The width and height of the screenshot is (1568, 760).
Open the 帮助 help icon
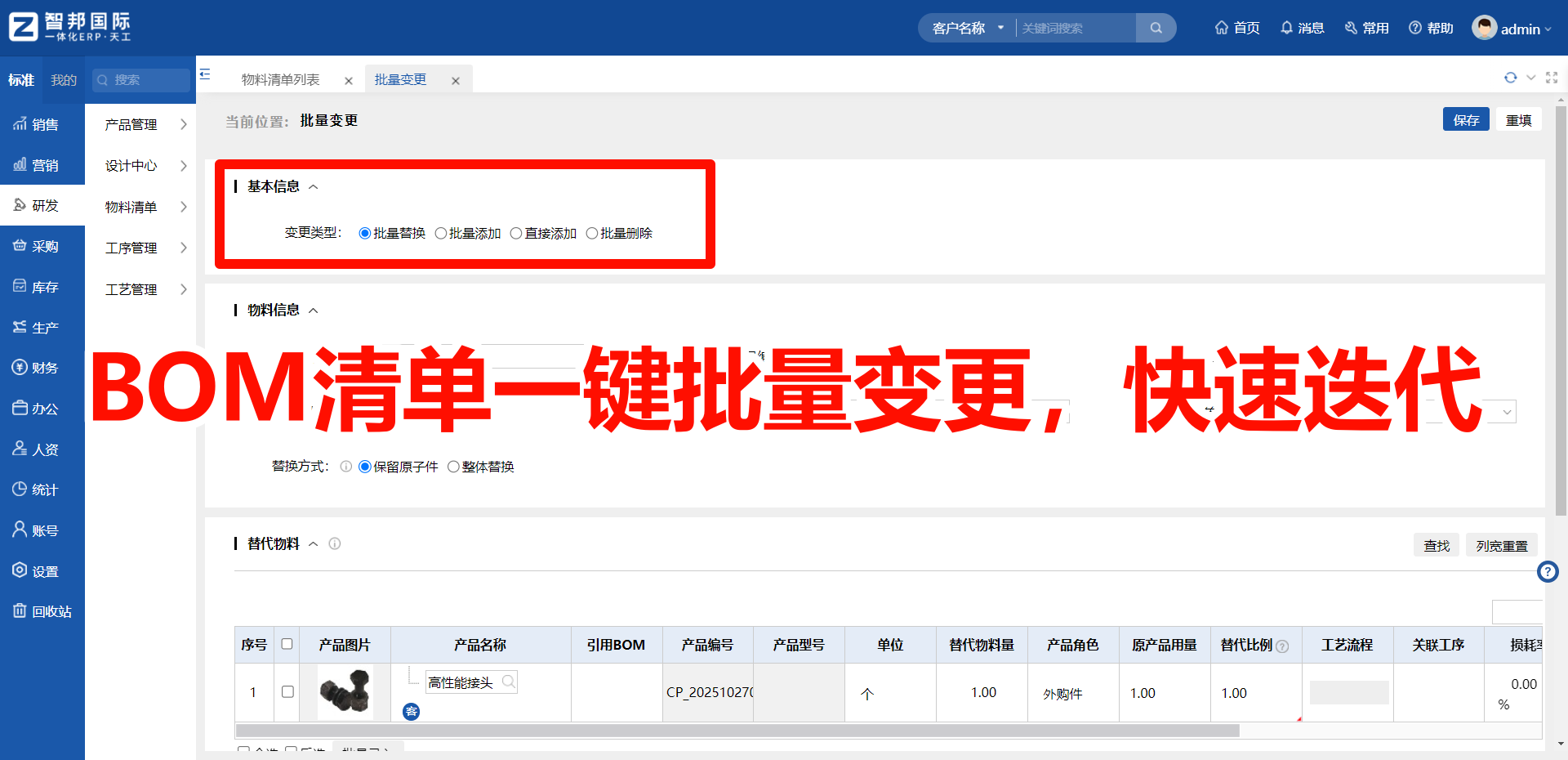click(x=1415, y=28)
